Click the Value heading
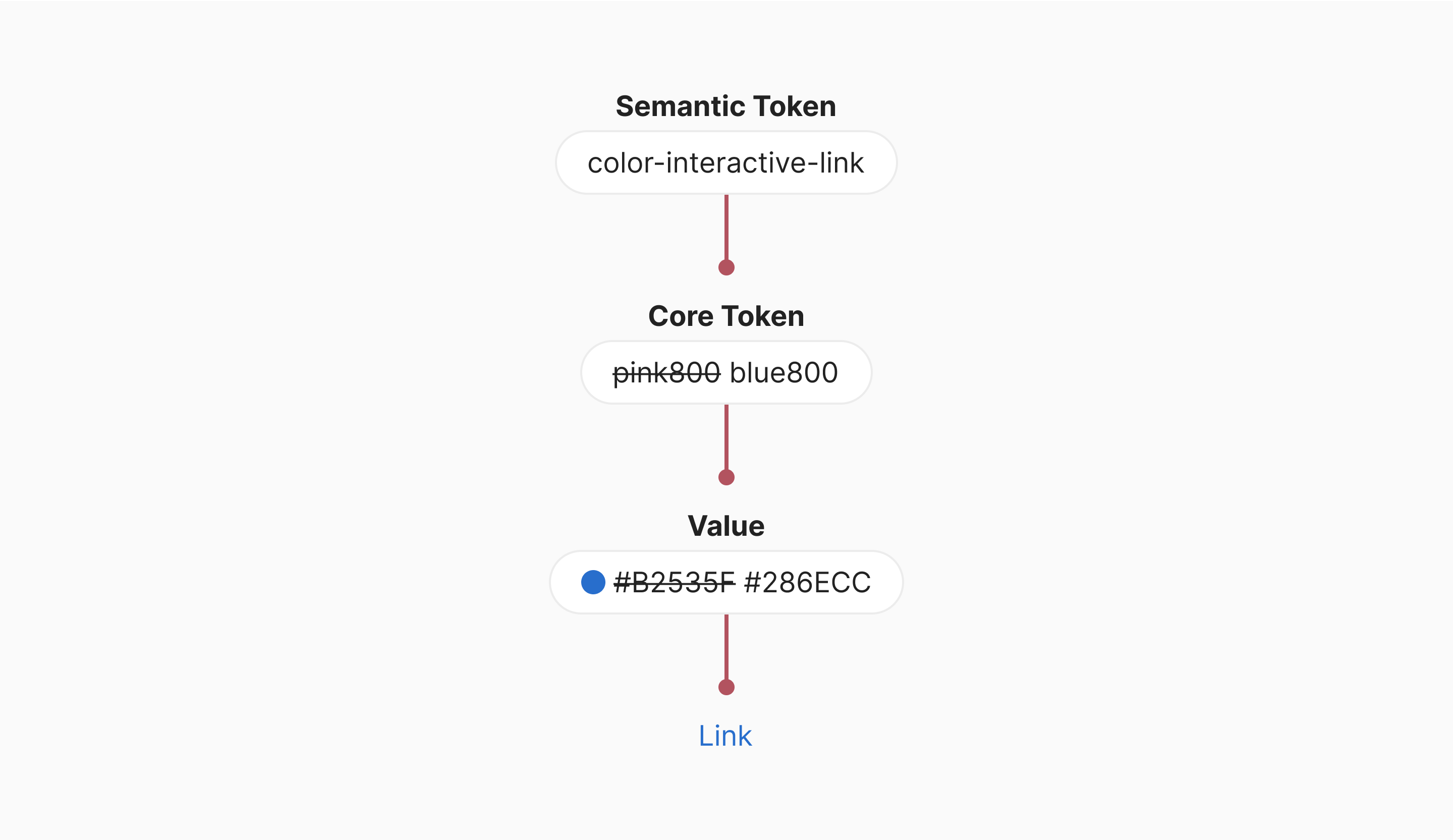1453x840 pixels. (x=726, y=526)
